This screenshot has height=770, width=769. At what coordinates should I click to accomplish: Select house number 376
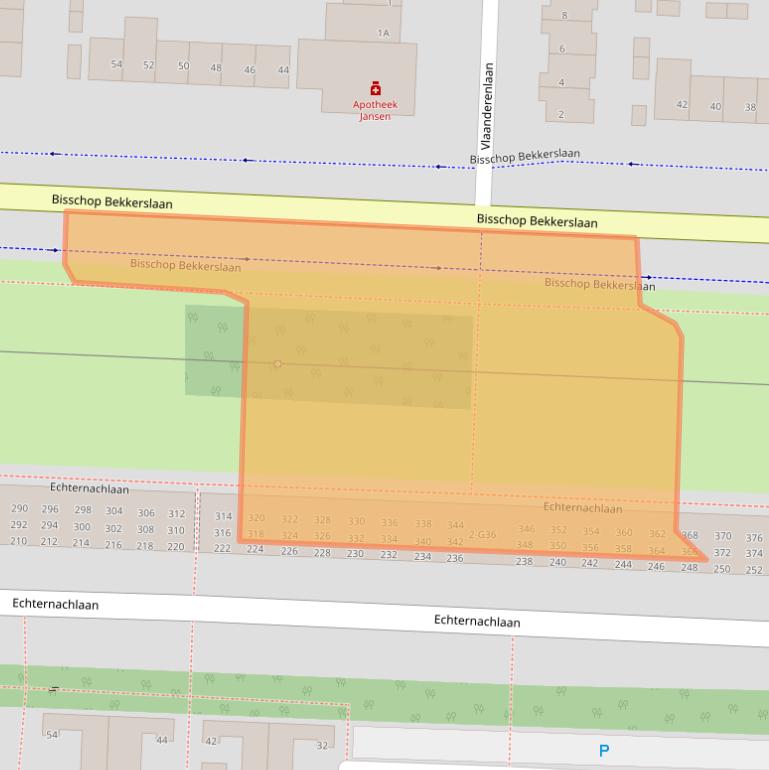754,538
